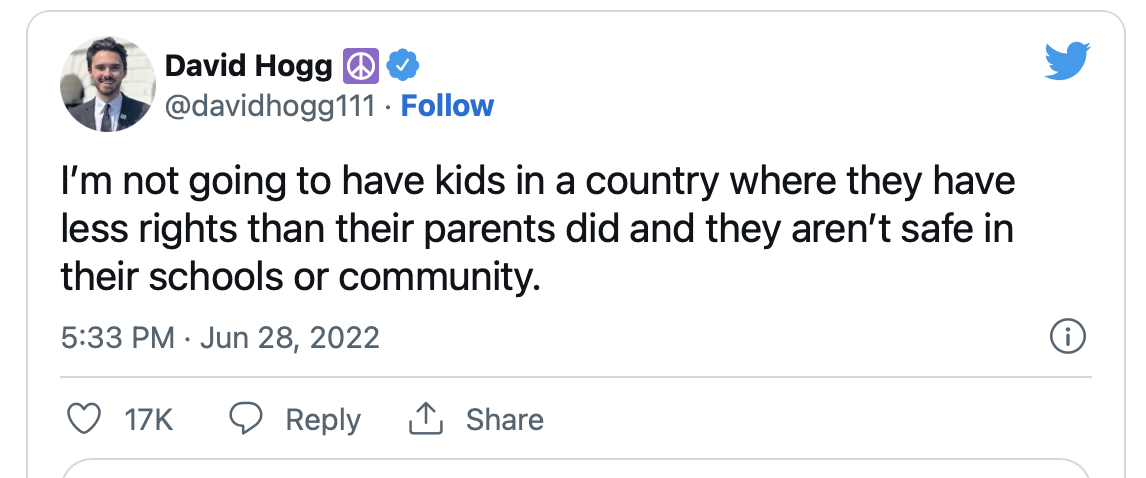Screen dimensions: 1146x478
Task: Click the first line of the tweet text
Action: [537, 183]
